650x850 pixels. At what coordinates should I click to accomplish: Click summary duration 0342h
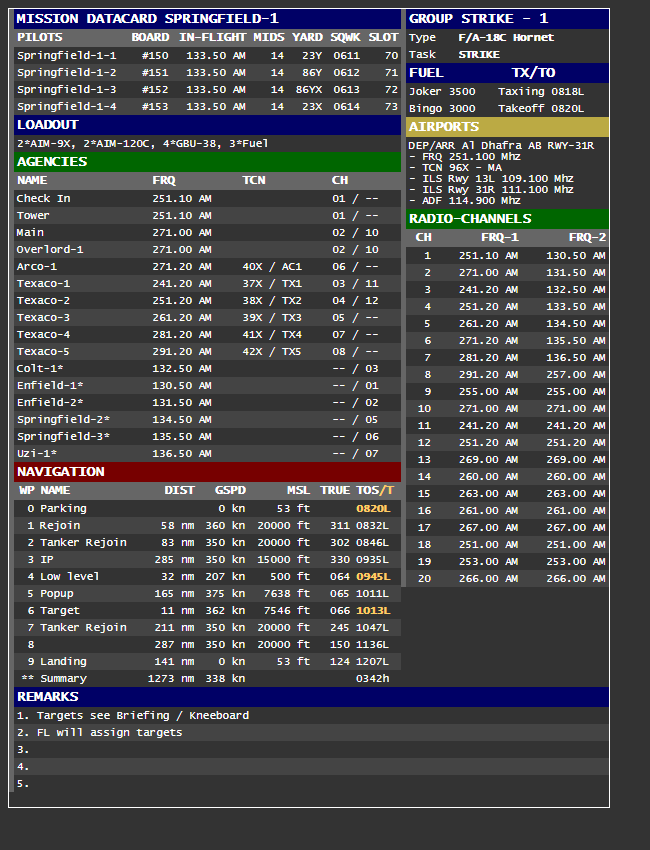coord(372,678)
